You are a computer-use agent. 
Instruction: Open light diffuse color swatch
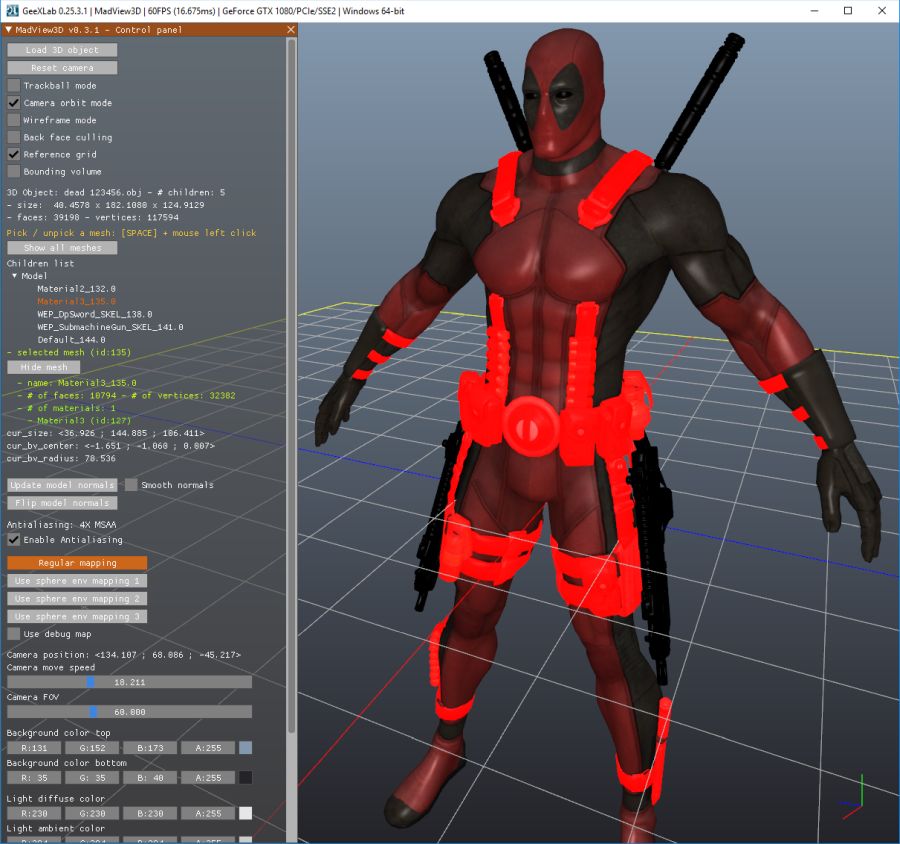pos(245,814)
